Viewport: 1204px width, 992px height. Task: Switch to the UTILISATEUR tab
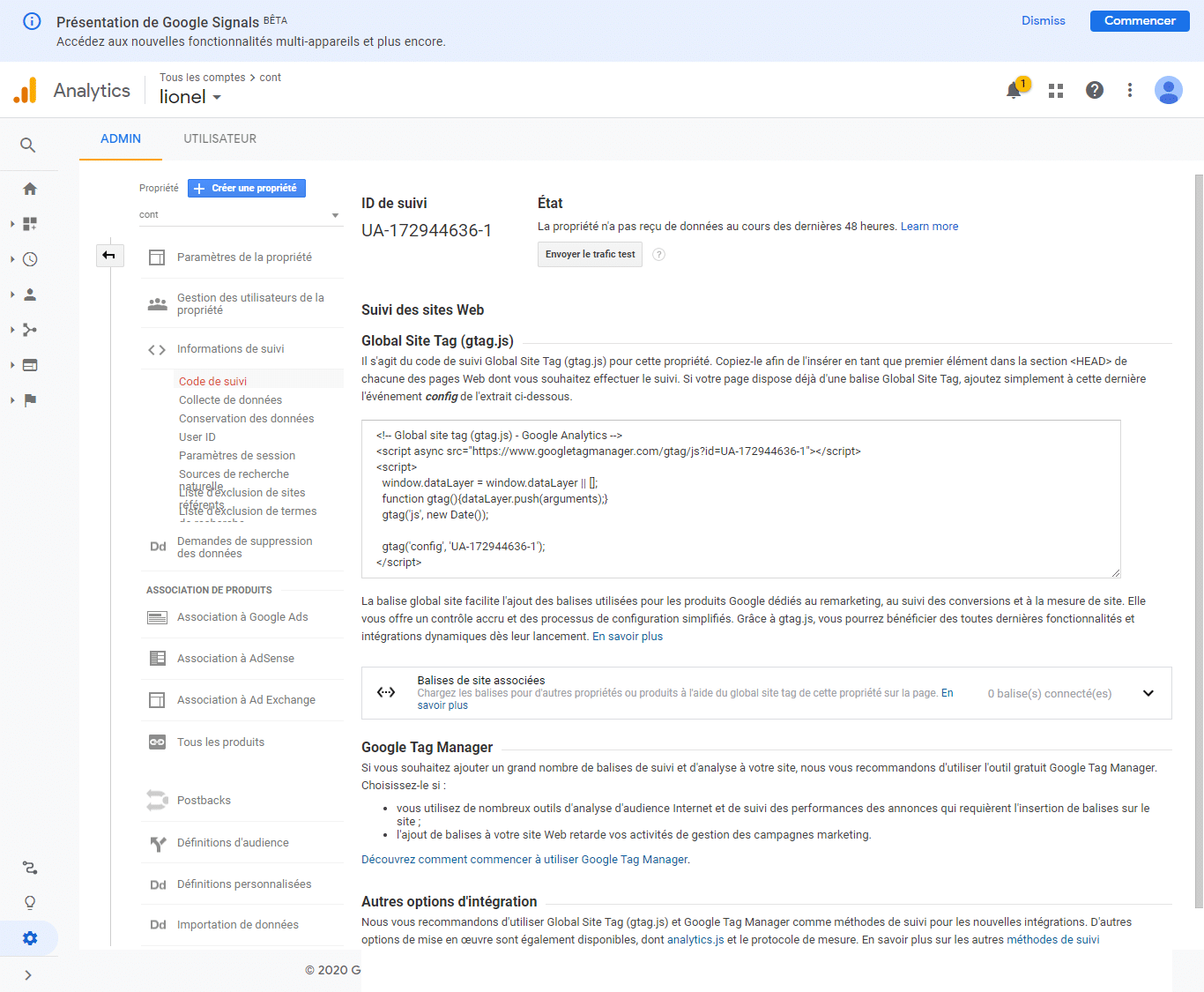coord(220,138)
